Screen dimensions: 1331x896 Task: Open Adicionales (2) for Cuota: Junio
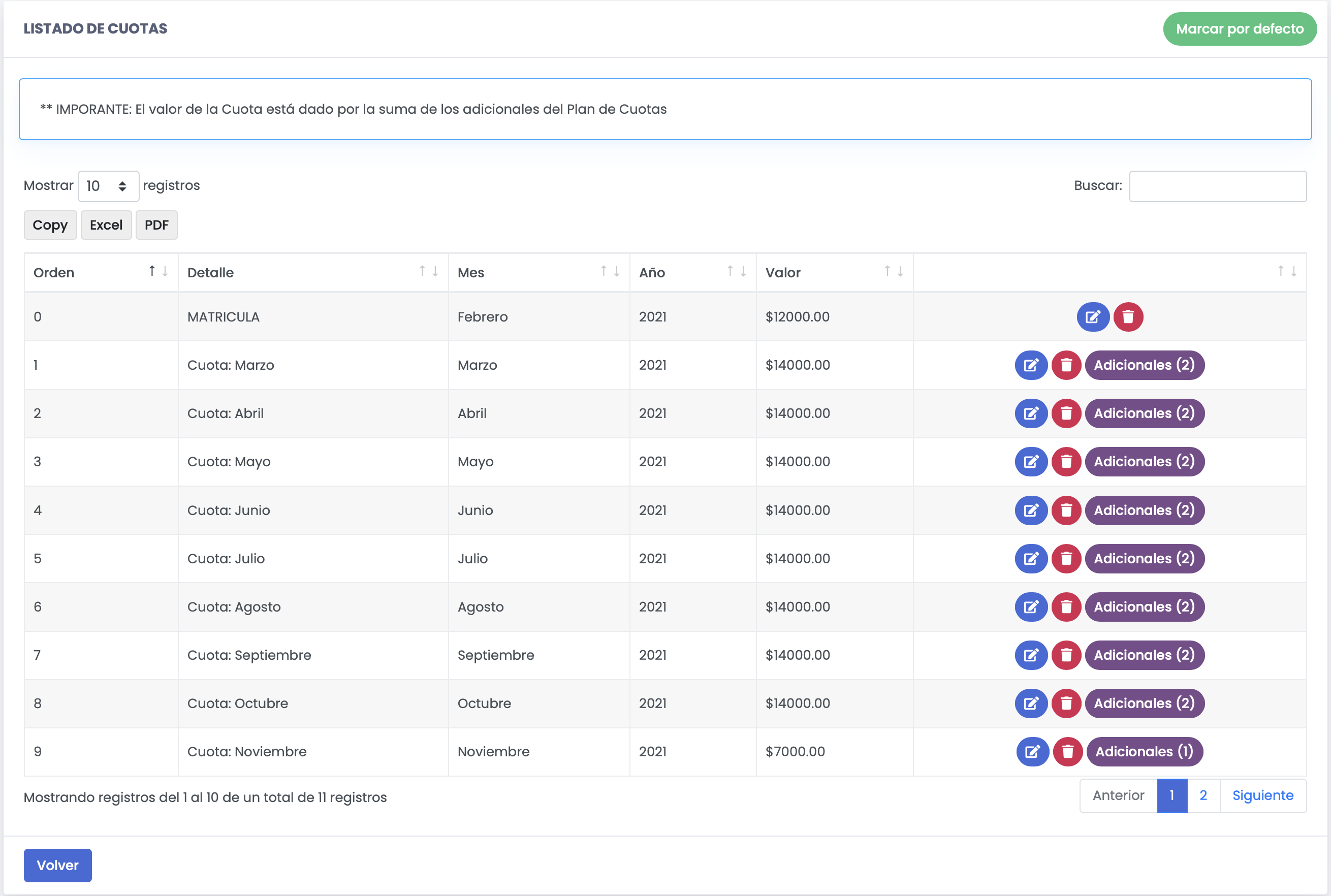pyautogui.click(x=1144, y=510)
